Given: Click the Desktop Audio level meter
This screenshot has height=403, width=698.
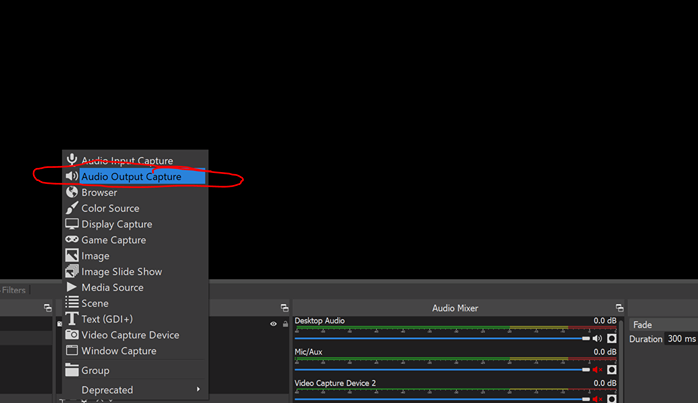Looking at the screenshot, I should [x=456, y=329].
